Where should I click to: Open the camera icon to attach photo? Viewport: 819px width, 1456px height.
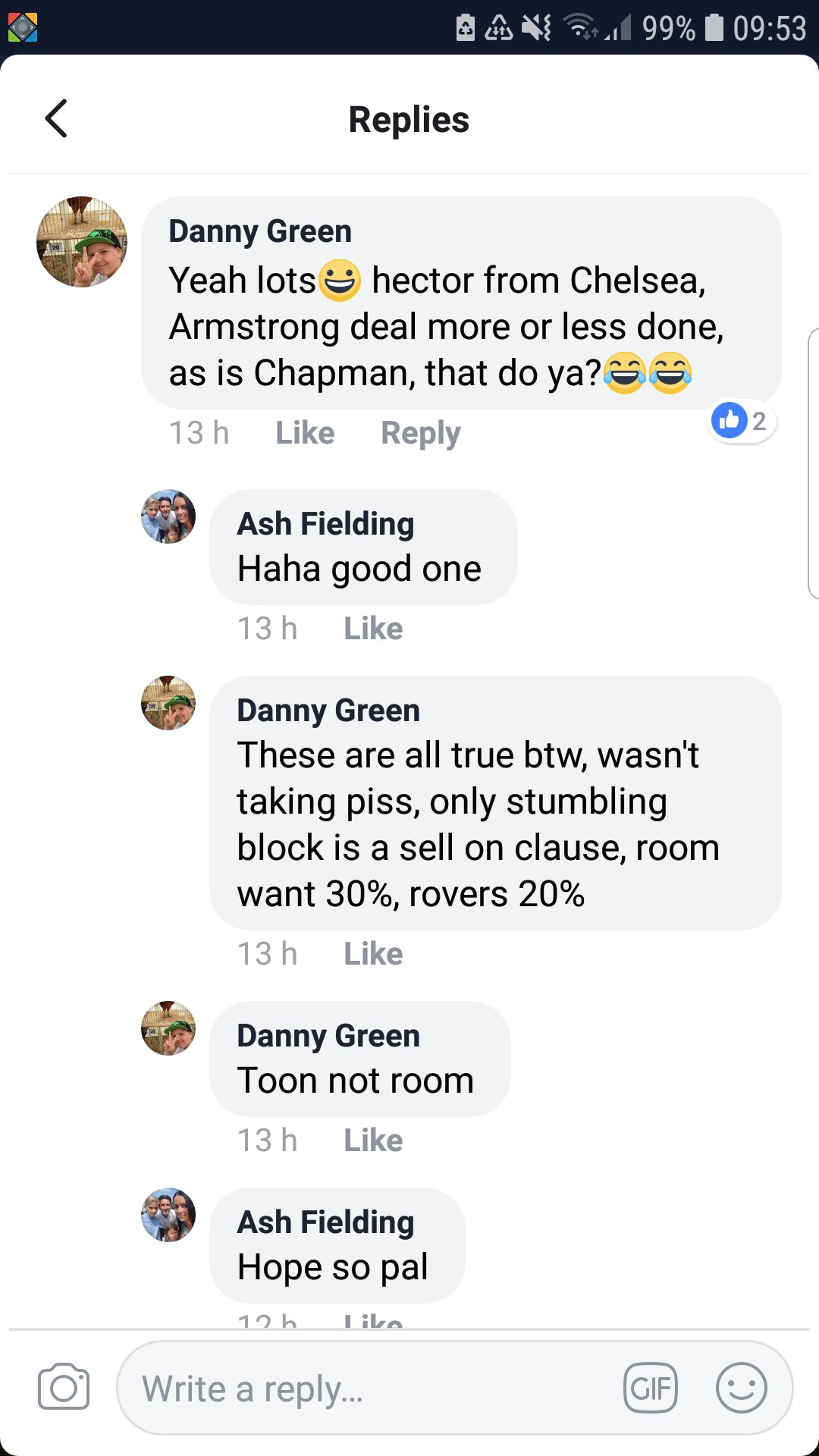click(64, 1388)
